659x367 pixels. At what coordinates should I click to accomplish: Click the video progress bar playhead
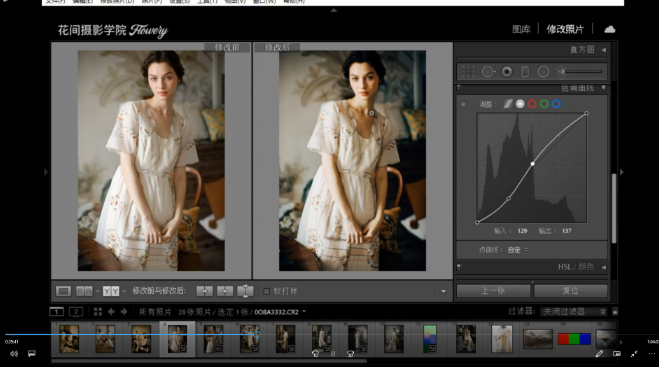[x=256, y=335]
